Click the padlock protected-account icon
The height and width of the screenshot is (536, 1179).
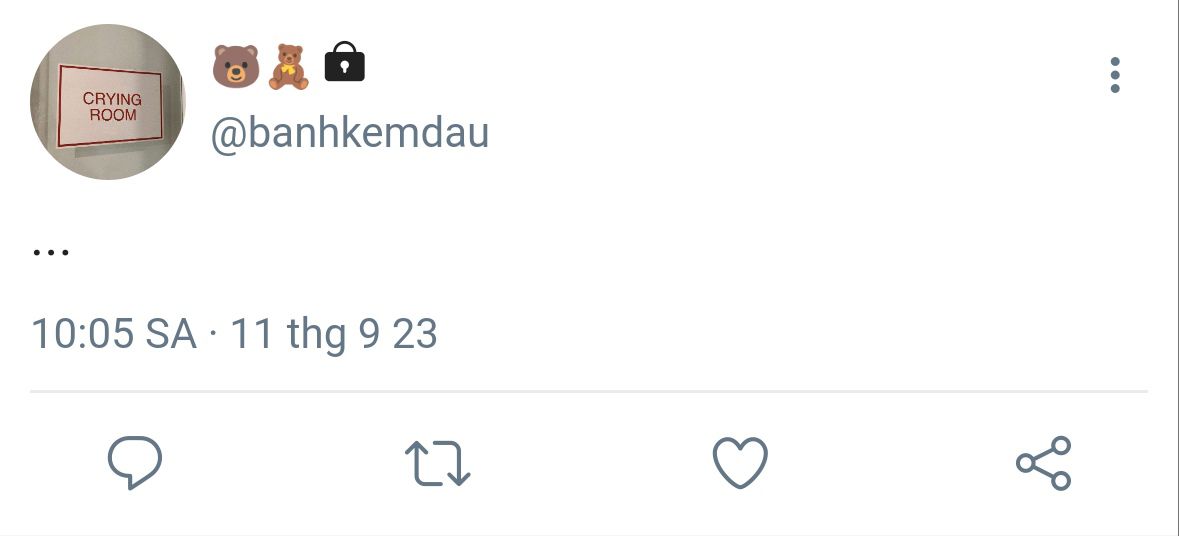tap(344, 62)
